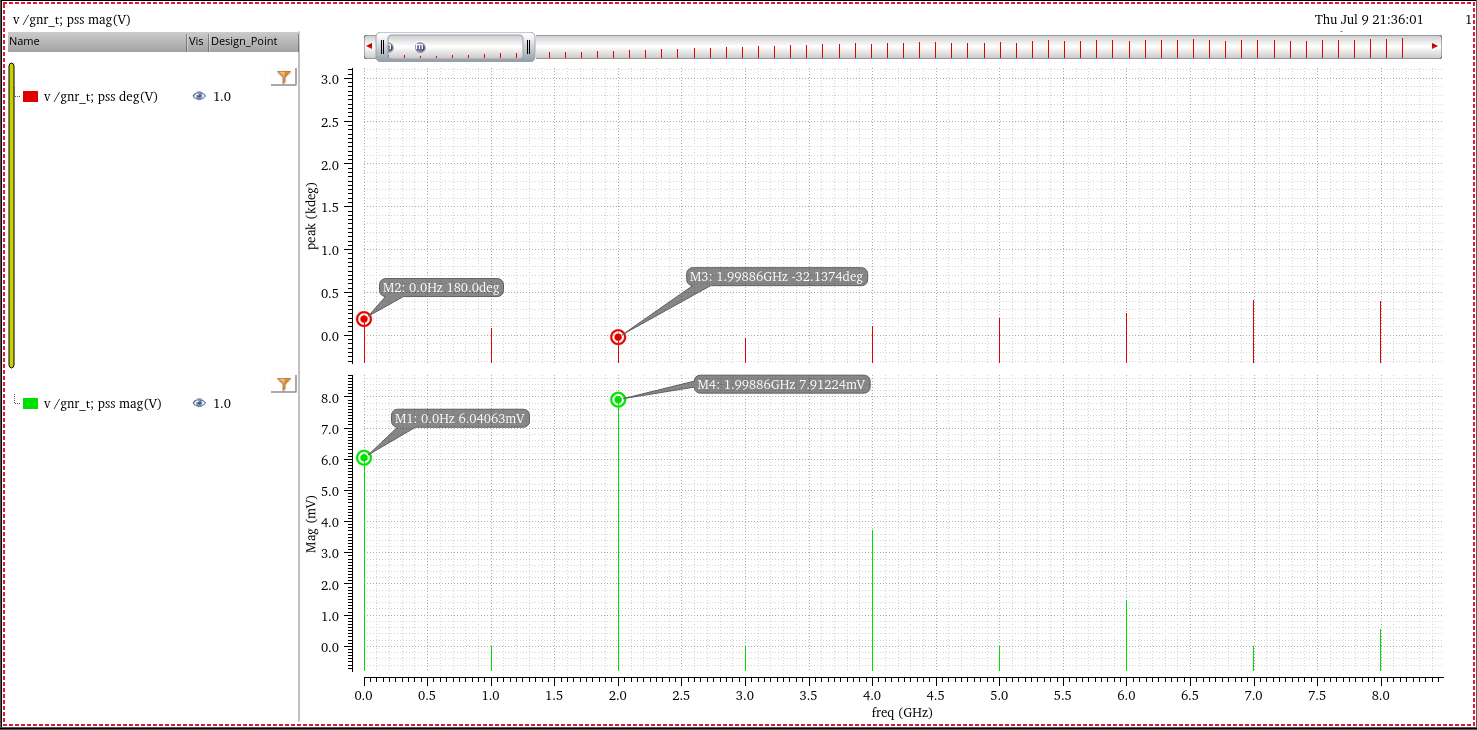Image resolution: width=1477 pixels, height=730 pixels.
Task: Click the peak axis tick label '3.0'
Action: tap(331, 79)
